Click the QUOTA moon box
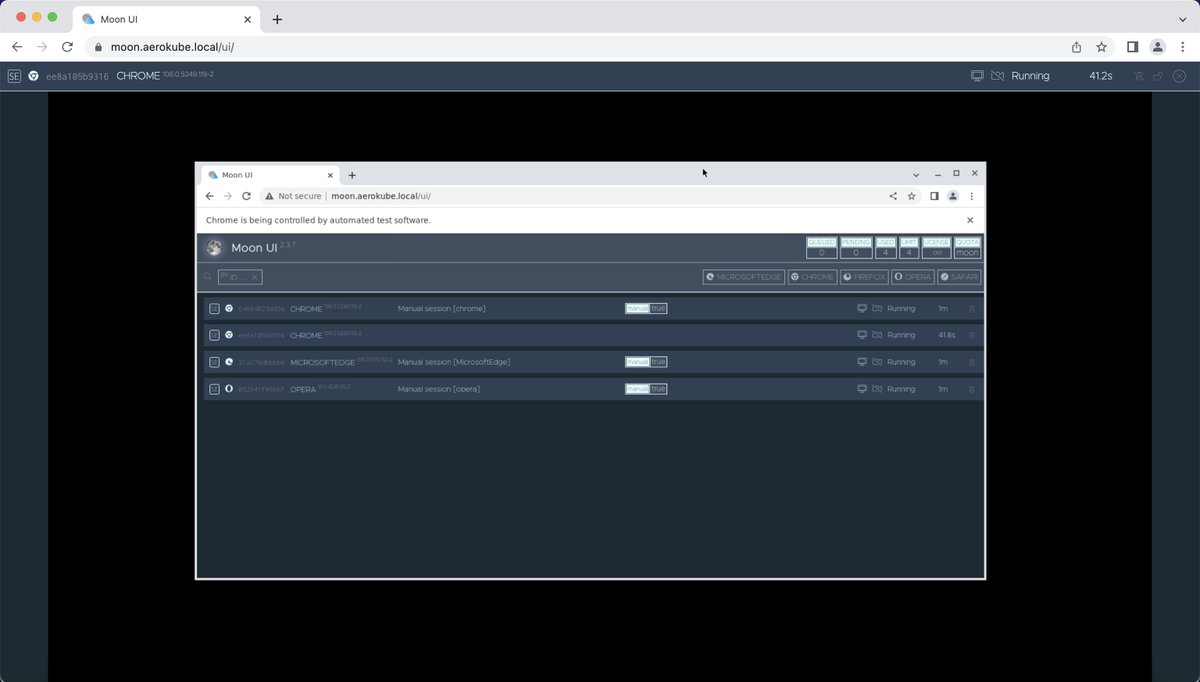Viewport: 1200px width, 682px height. click(x=967, y=248)
